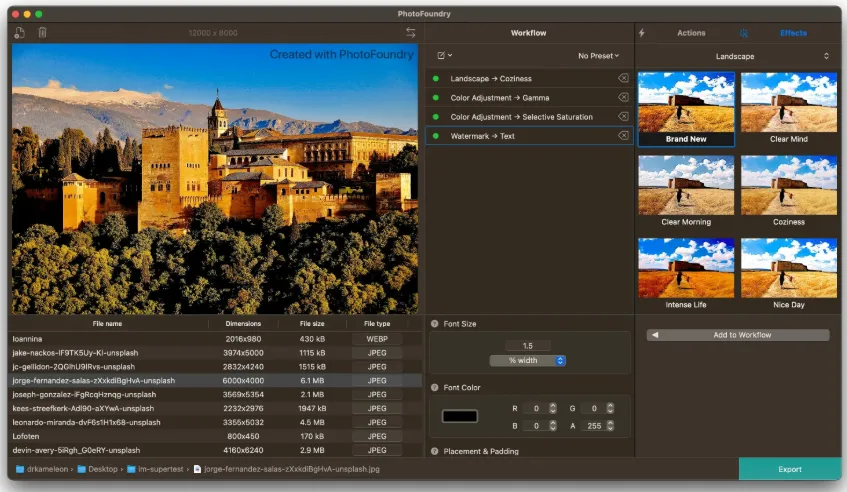This screenshot has width=847, height=492.
Task: Adjust the G value stepper
Action: [x=610, y=409]
